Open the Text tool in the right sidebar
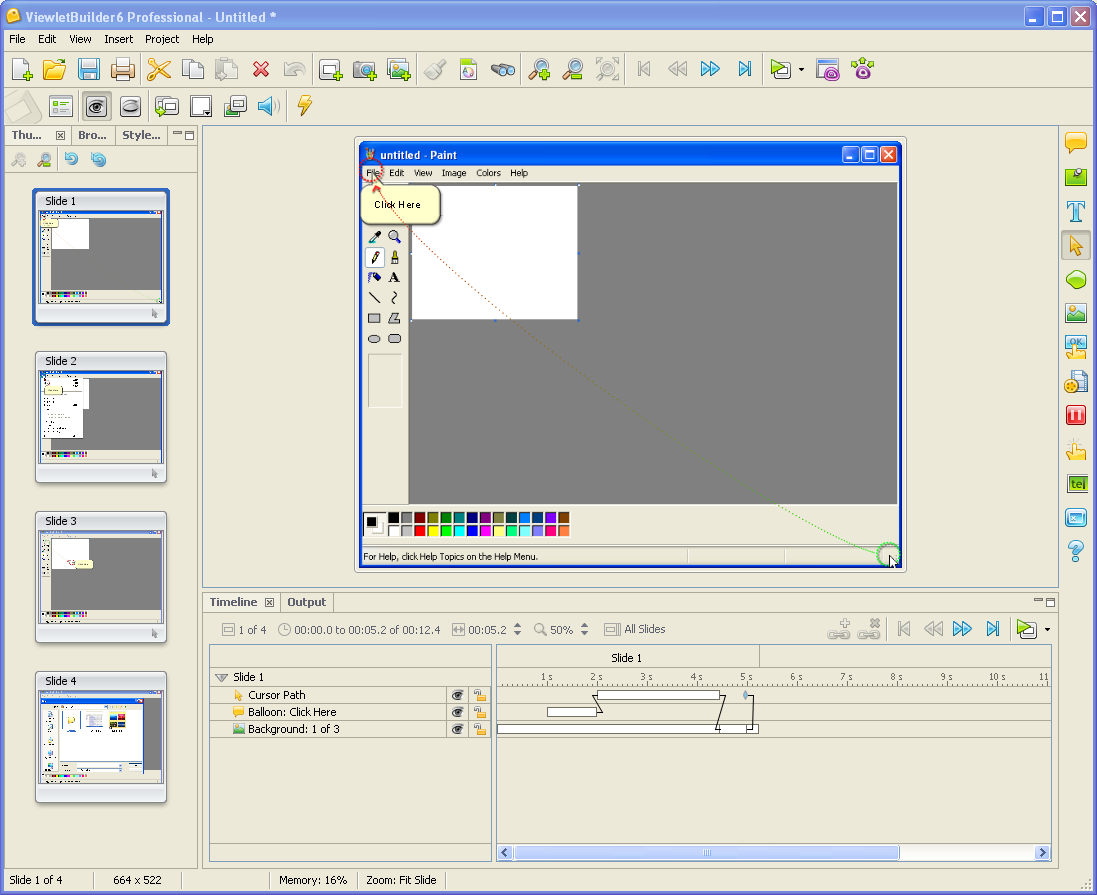This screenshot has height=895, width=1097. (x=1075, y=211)
